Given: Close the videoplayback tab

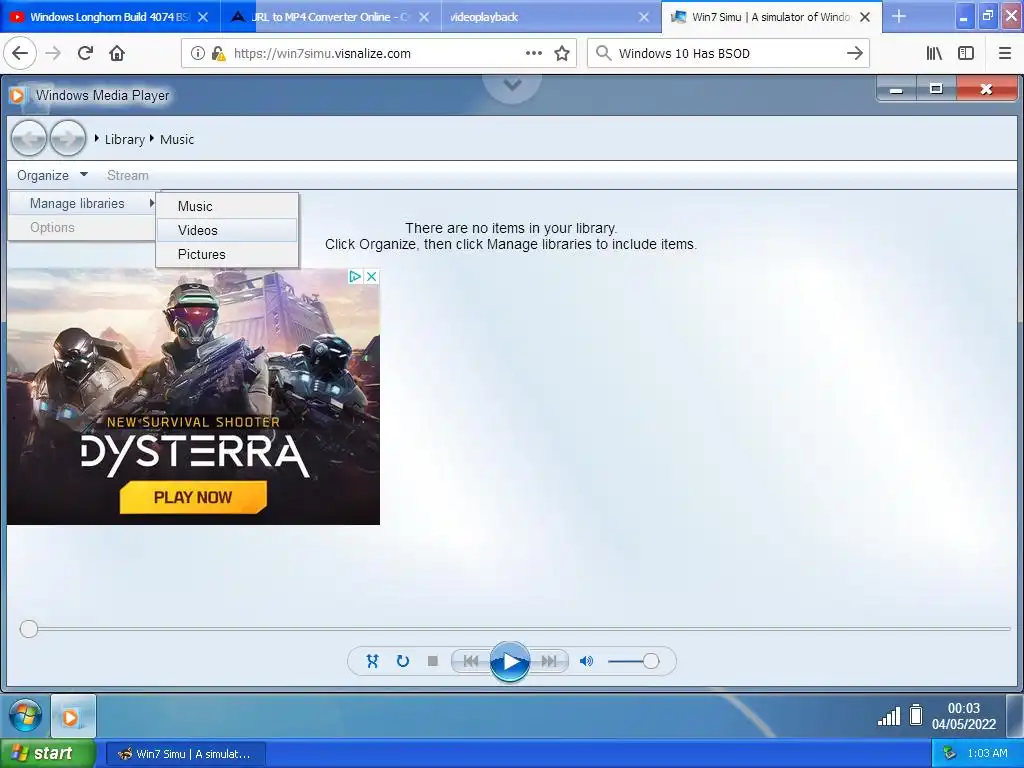Looking at the screenshot, I should [x=643, y=17].
